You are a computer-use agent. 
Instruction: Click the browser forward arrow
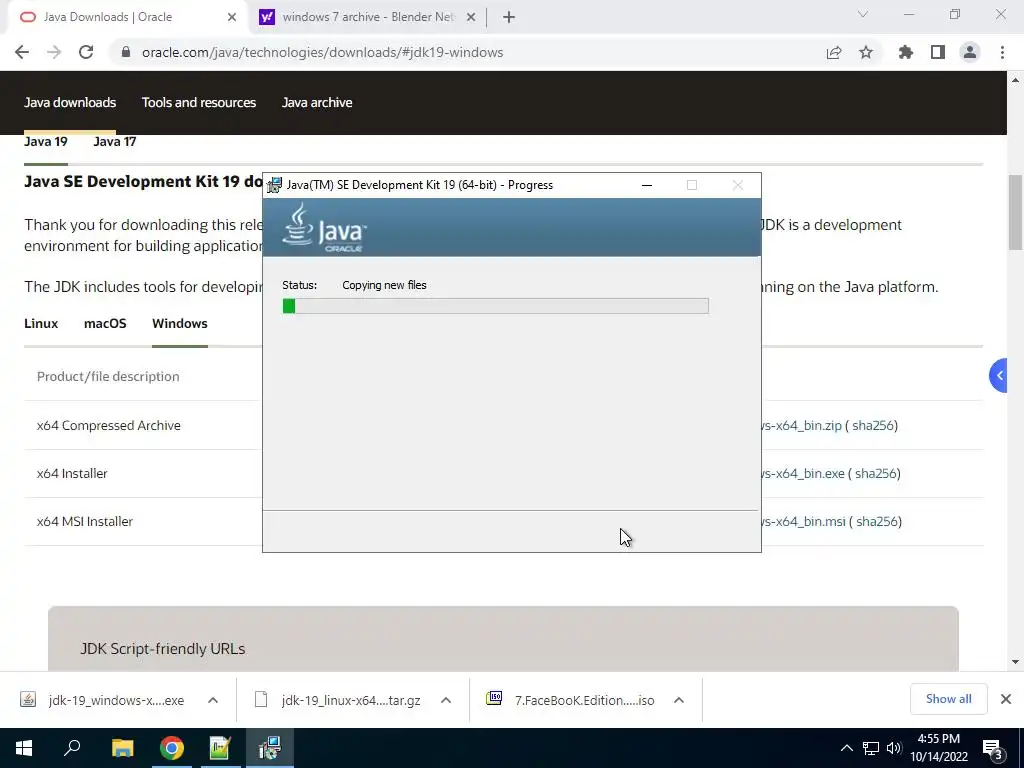54,52
